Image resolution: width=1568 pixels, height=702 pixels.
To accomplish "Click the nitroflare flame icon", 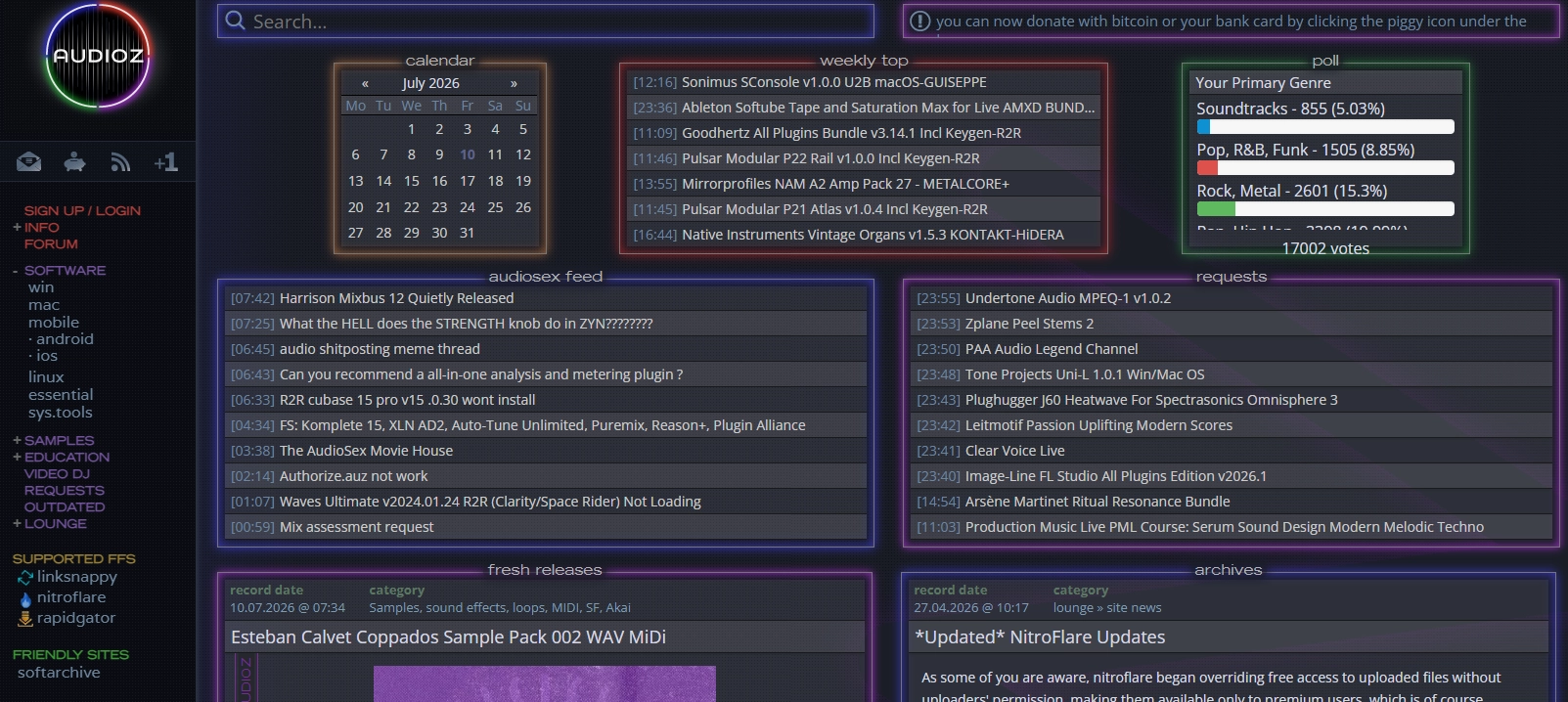I will pyautogui.click(x=25, y=597).
